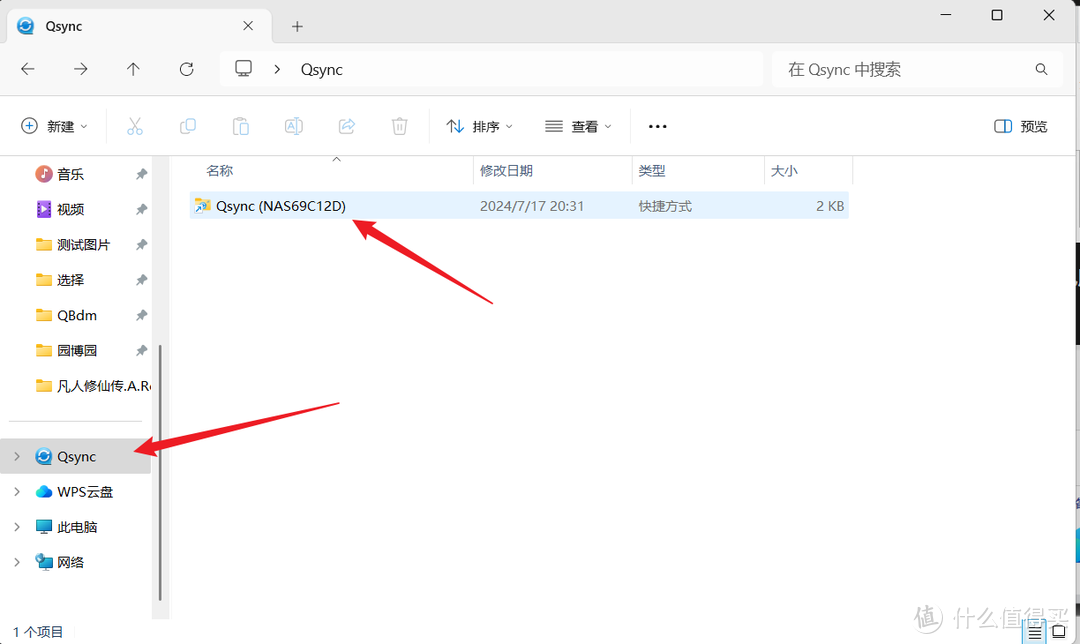The width and height of the screenshot is (1080, 644).
Task: Toggle the 预览 preview pane
Action: [x=1021, y=126]
